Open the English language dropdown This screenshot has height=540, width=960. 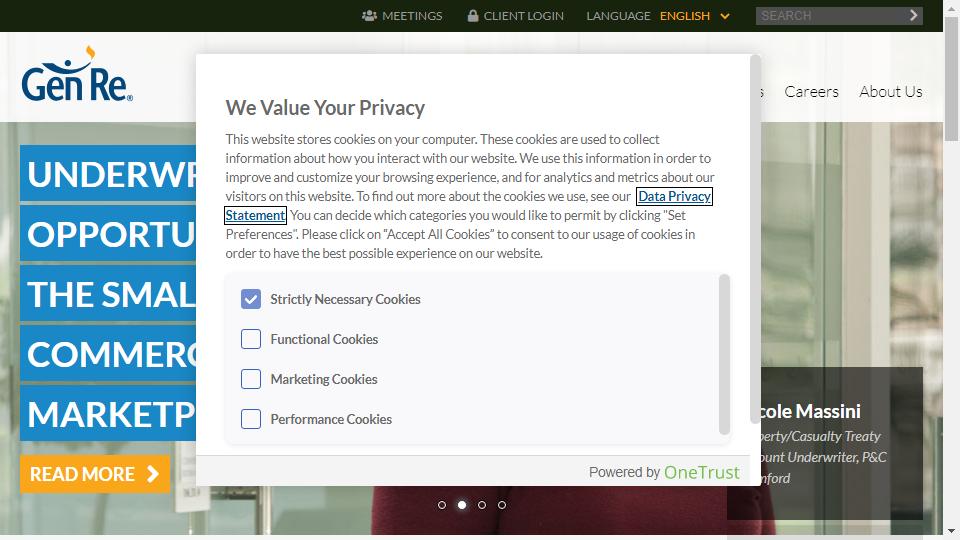695,16
